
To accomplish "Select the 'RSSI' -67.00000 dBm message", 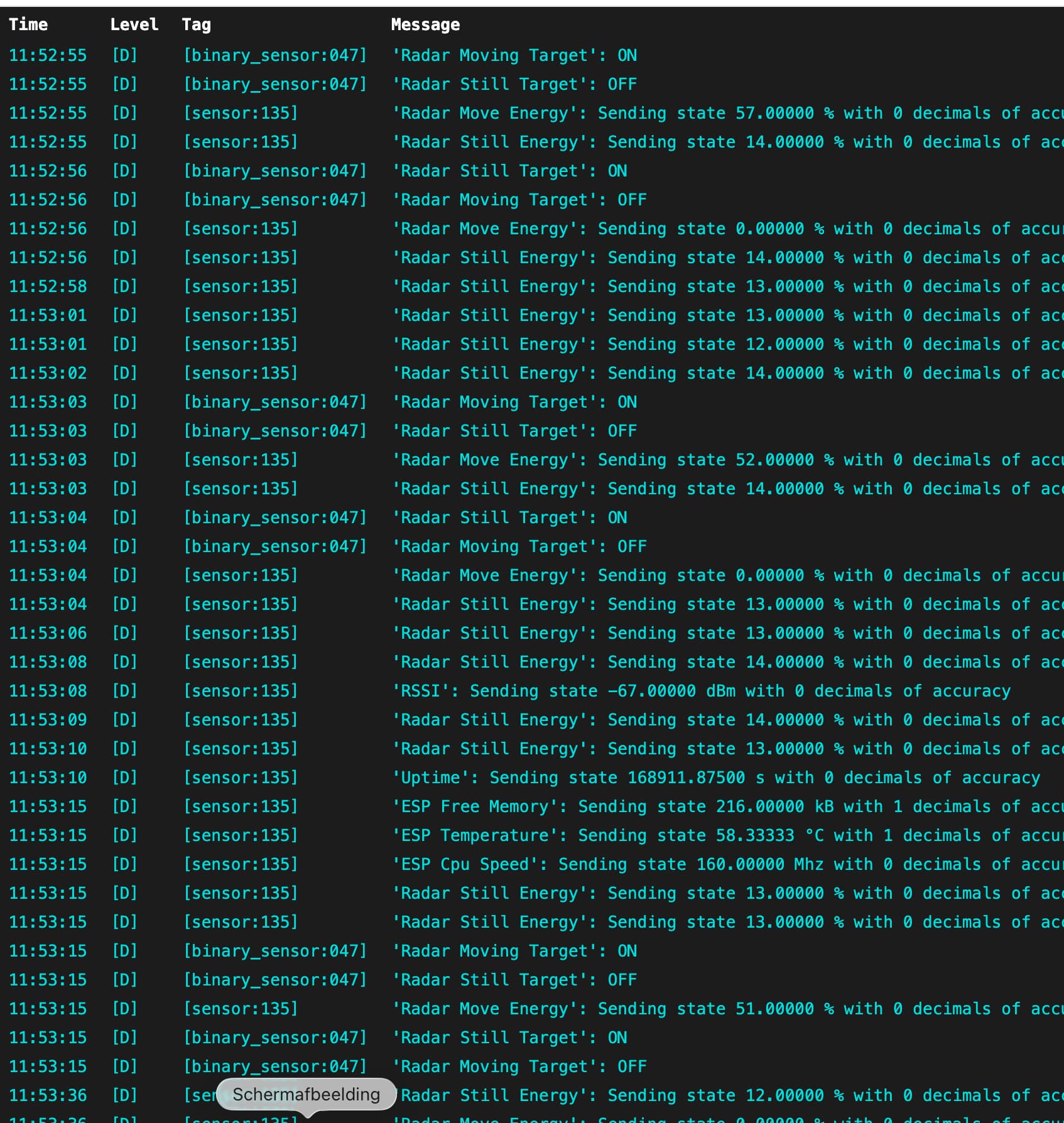I will point(701,691).
